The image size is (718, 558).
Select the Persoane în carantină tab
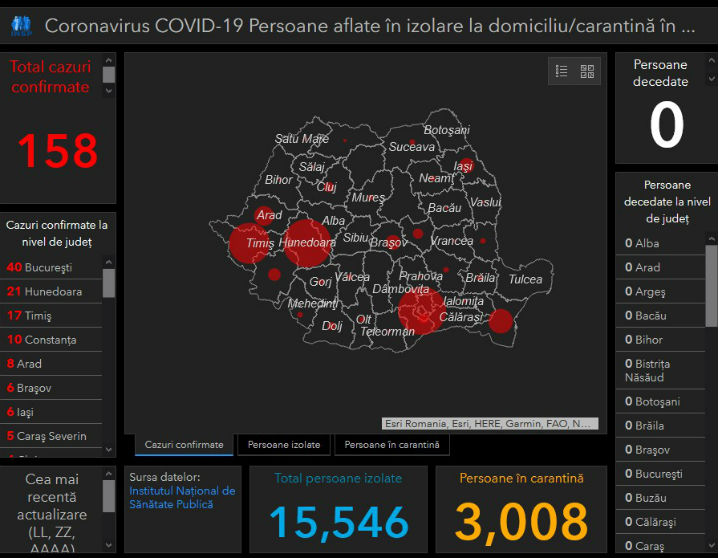coord(391,444)
